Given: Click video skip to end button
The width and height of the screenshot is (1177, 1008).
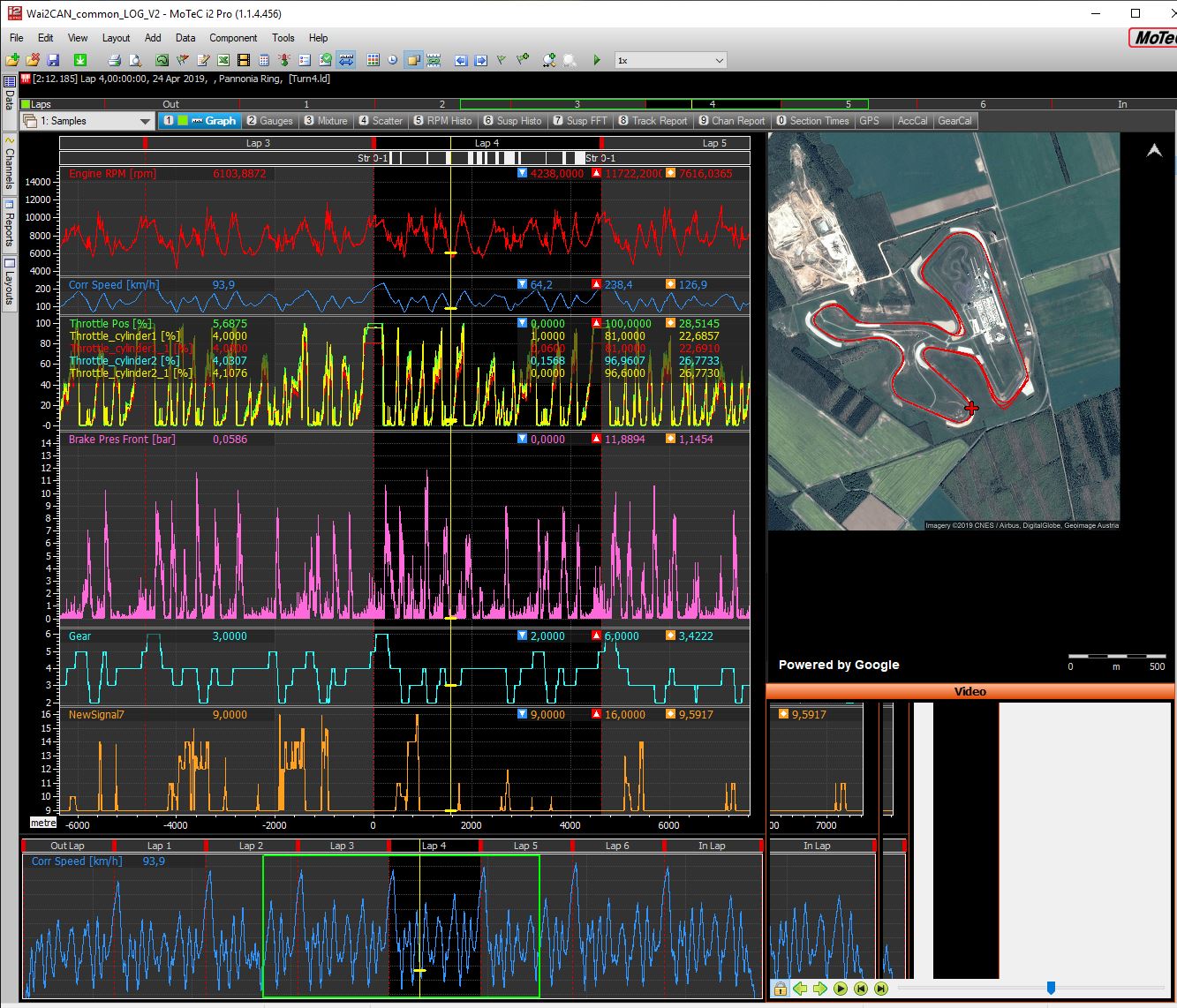Looking at the screenshot, I should point(880,989).
